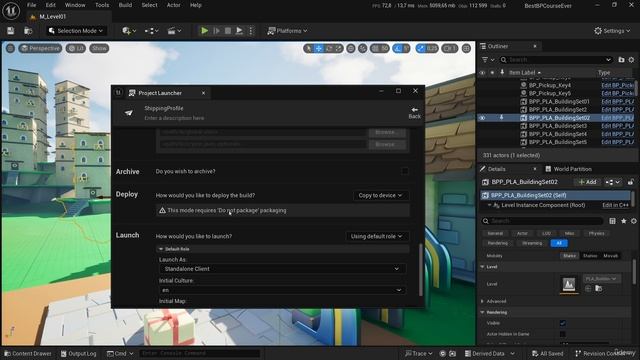640x360 pixels.
Task: Open the Platforms dropdown
Action: coord(287,31)
